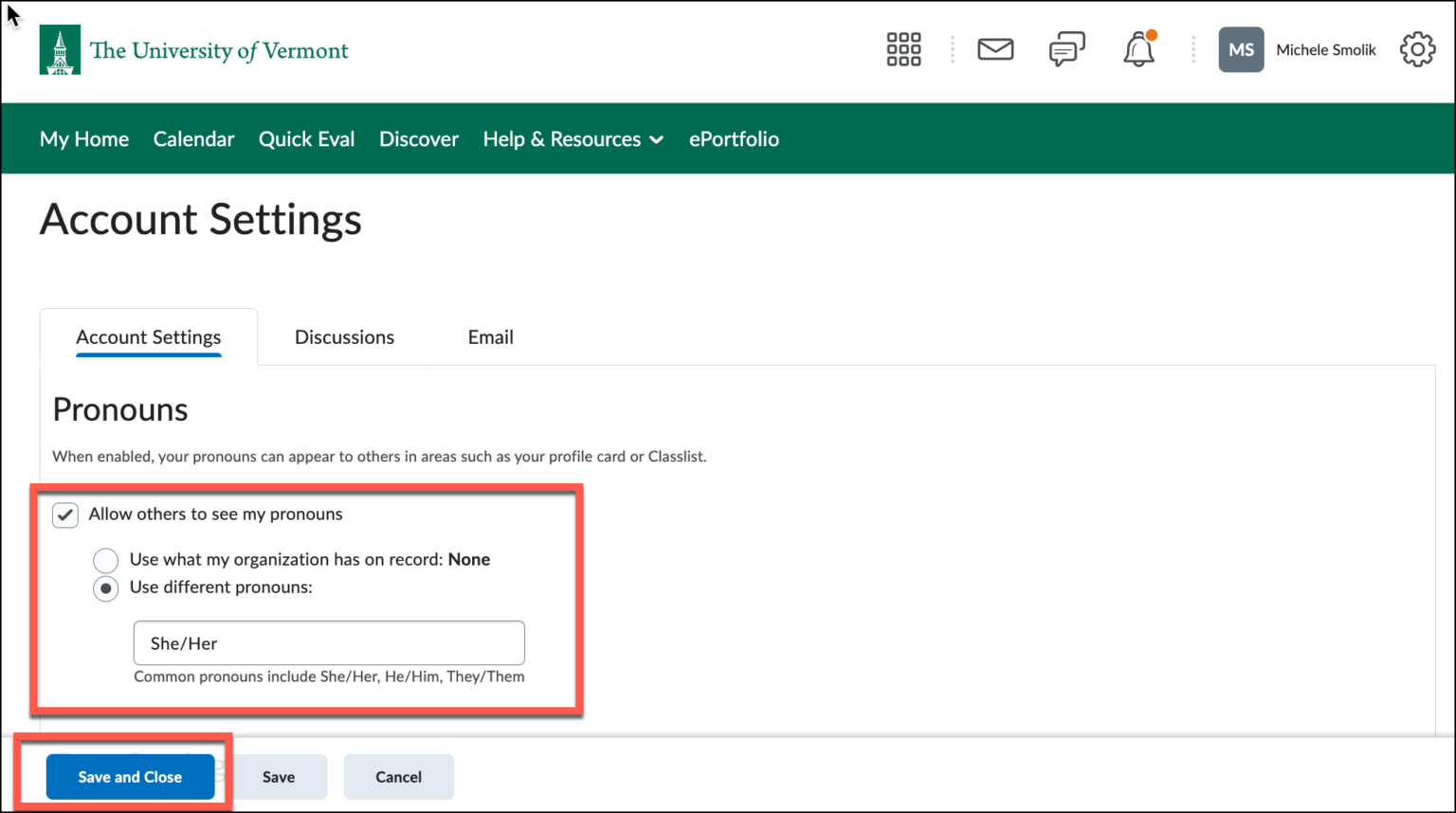This screenshot has width=1456, height=813.
Task: Click the Save and Close button
Action: [x=129, y=776]
